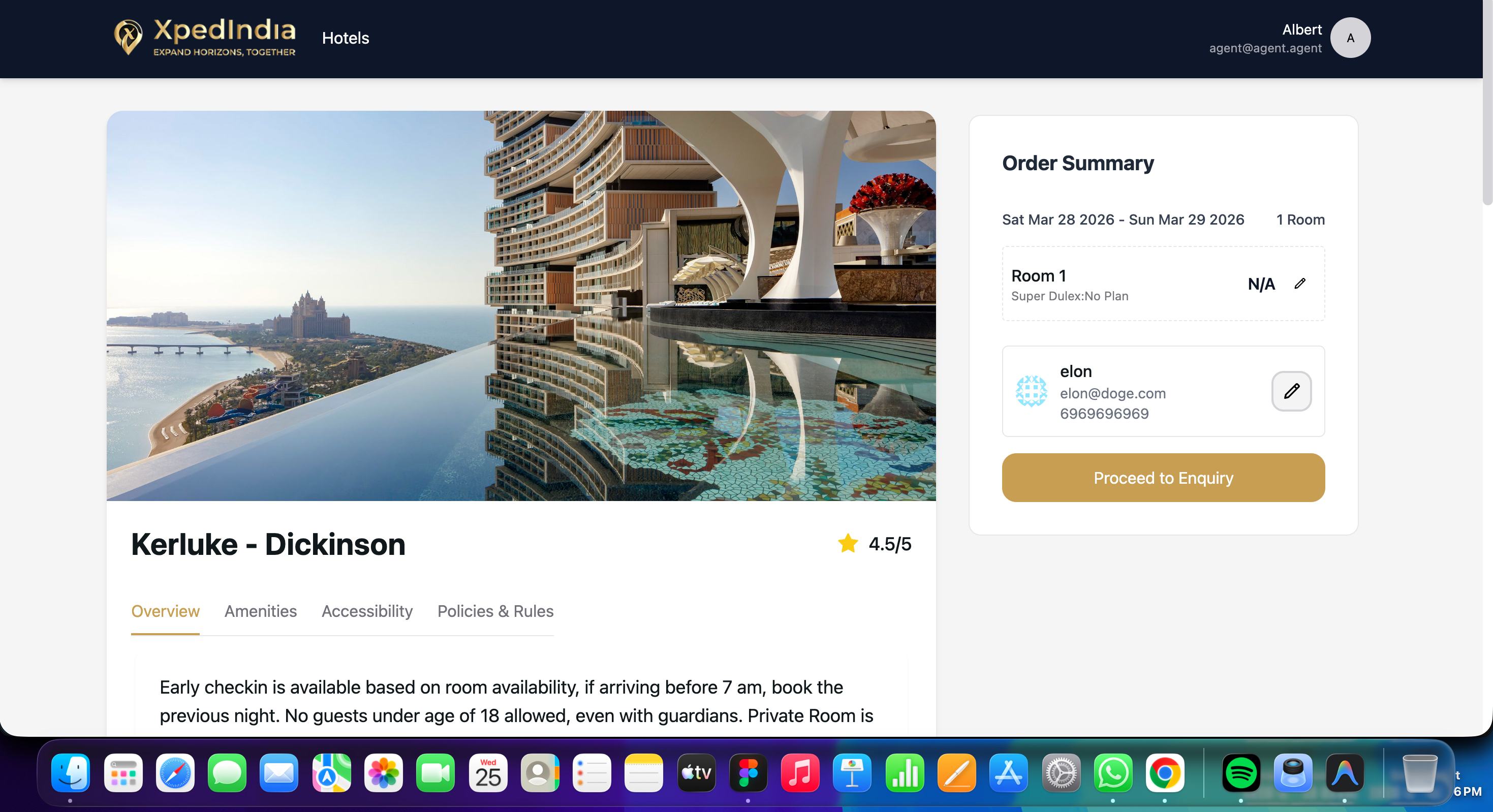Open Apple TV from the dock
This screenshot has width=1493, height=812.
tap(696, 772)
